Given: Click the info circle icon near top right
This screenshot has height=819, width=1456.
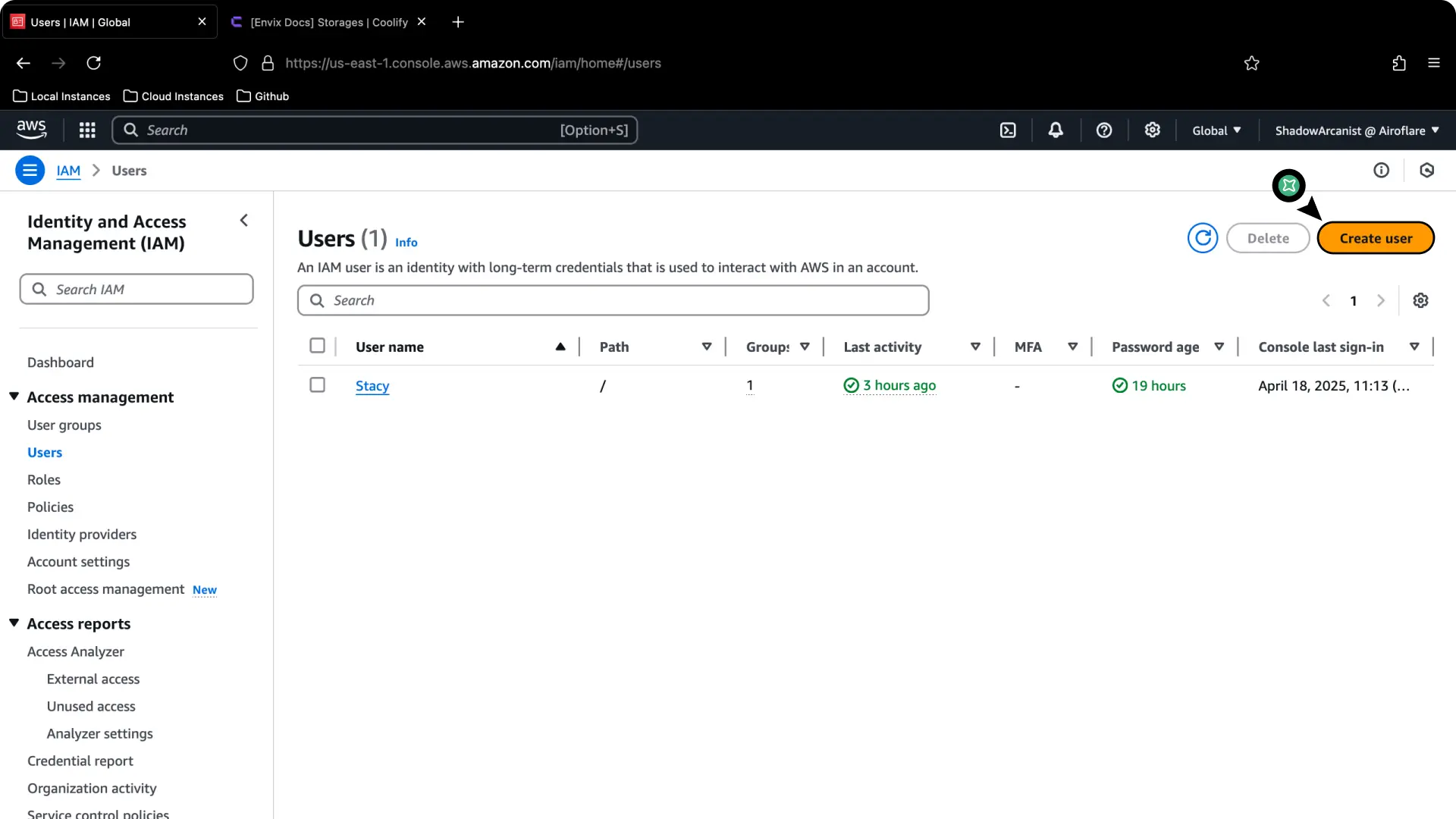Looking at the screenshot, I should [x=1381, y=170].
